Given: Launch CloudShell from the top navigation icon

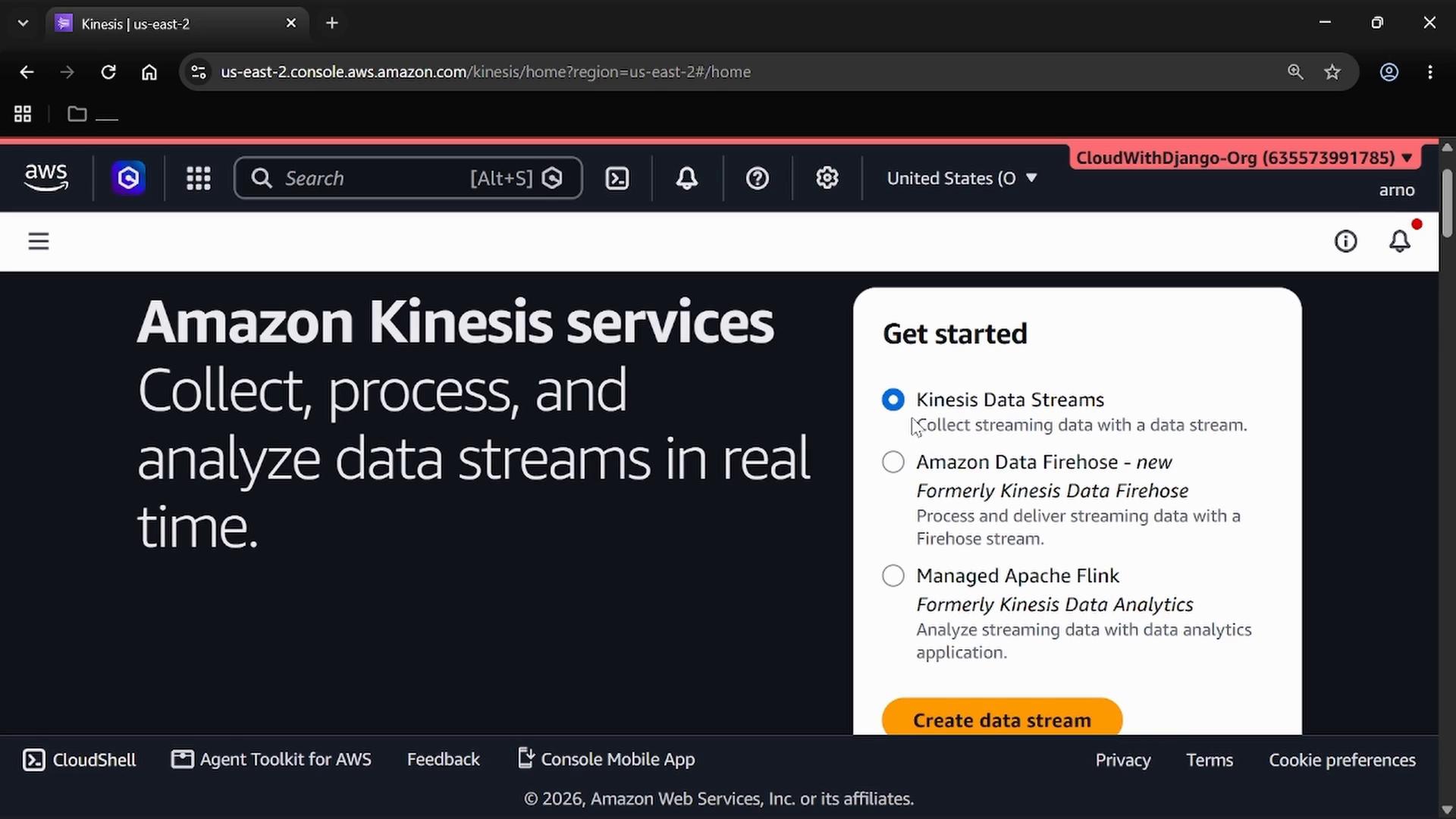Looking at the screenshot, I should coord(617,178).
